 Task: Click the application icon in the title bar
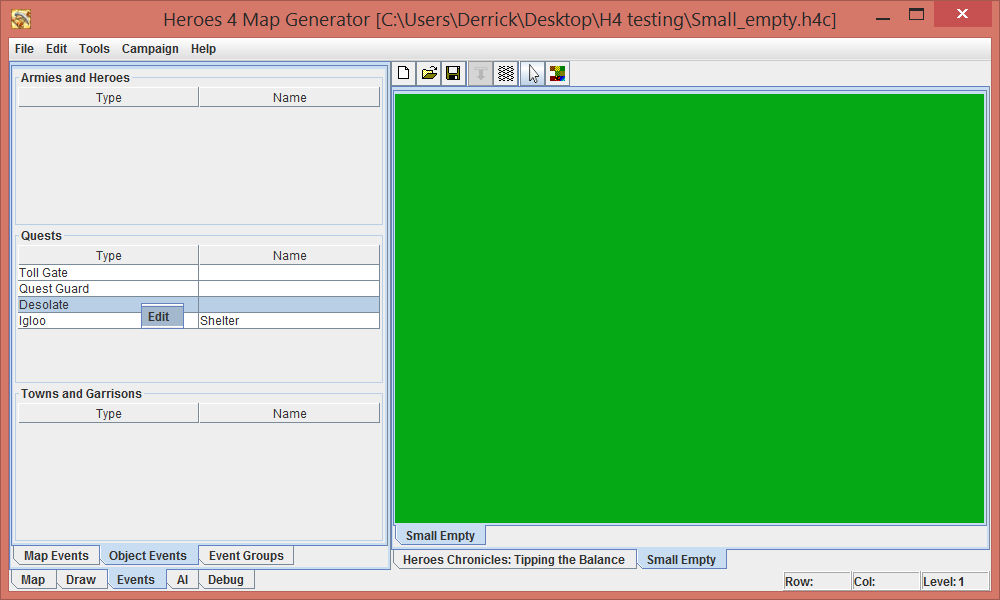coord(21,18)
